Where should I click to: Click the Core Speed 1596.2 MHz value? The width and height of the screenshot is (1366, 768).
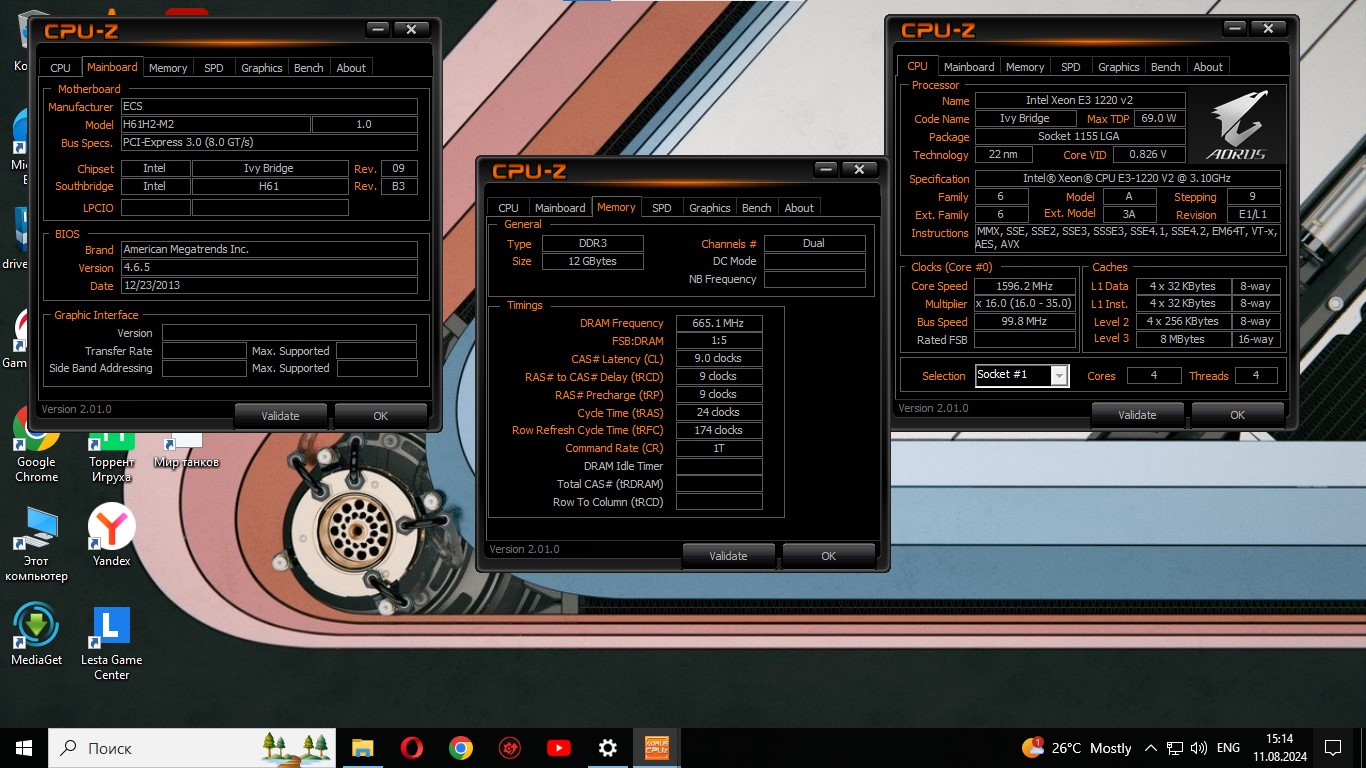(1025, 286)
